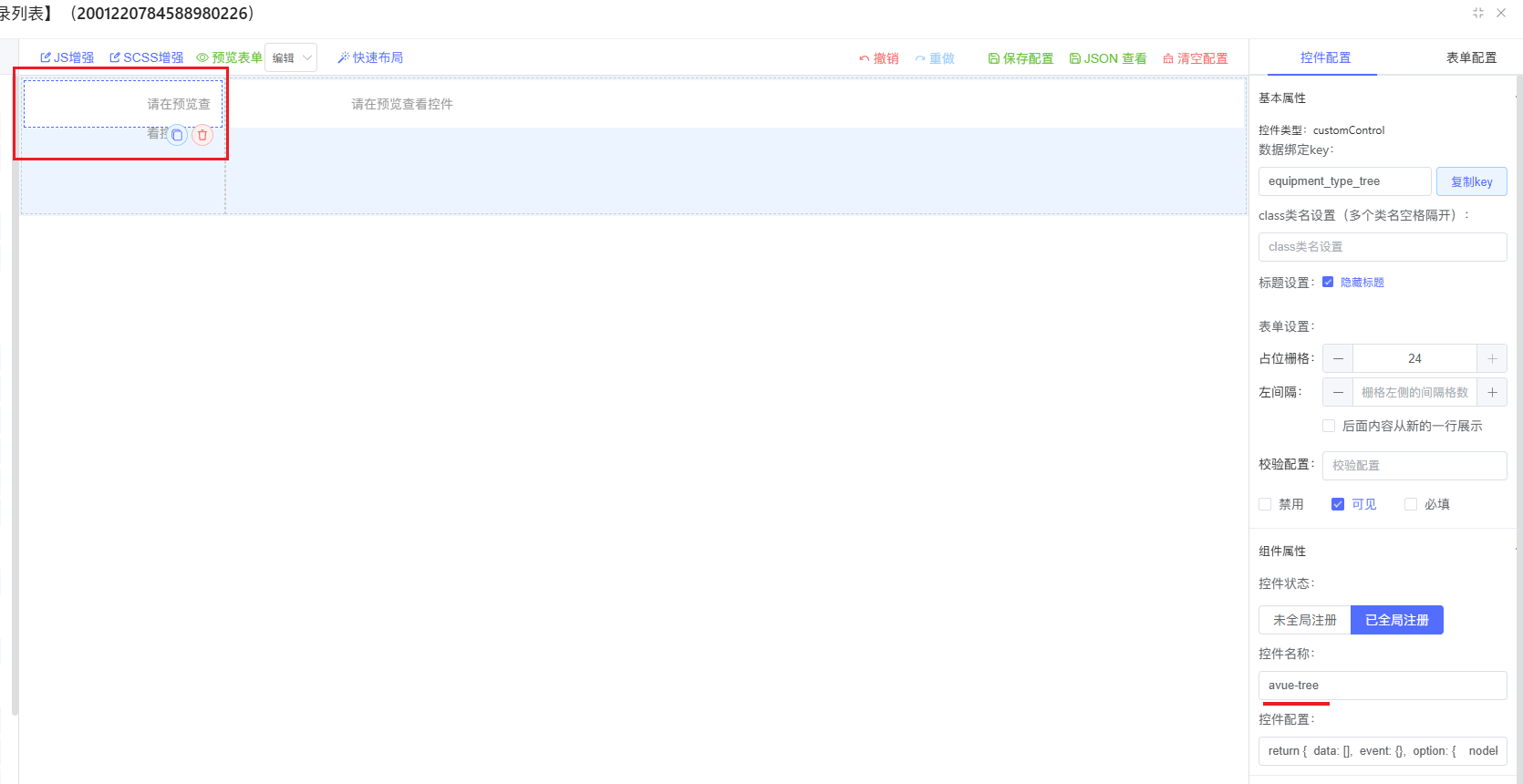This screenshot has width=1523, height=784.
Task: Select the 未全局注册 option
Action: tap(1304, 620)
